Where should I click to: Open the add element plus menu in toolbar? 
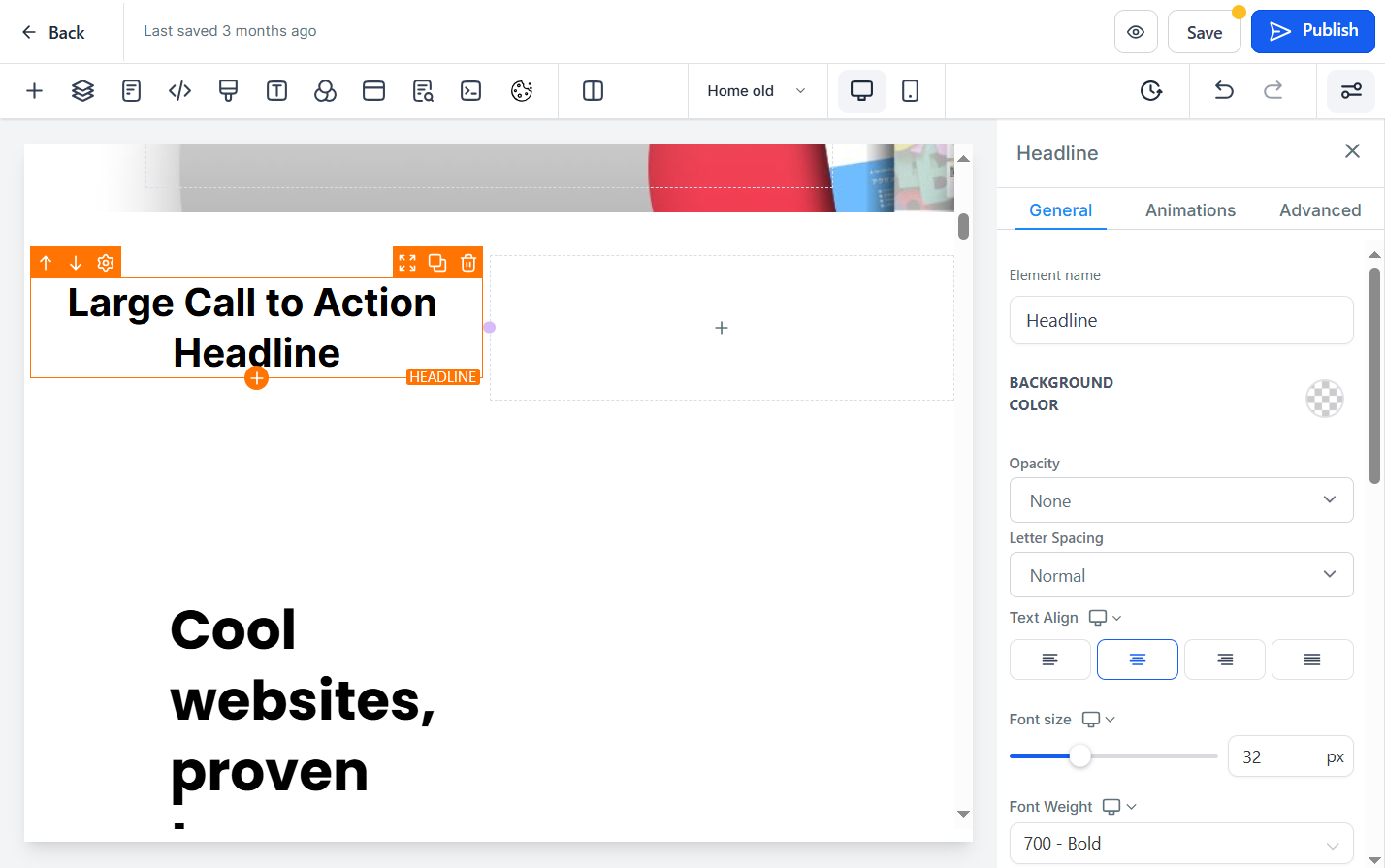point(34,91)
